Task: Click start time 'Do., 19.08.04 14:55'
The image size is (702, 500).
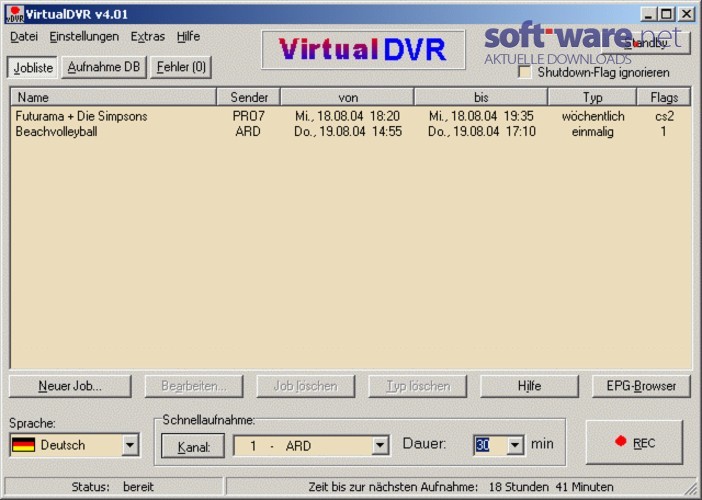Action: pos(348,132)
